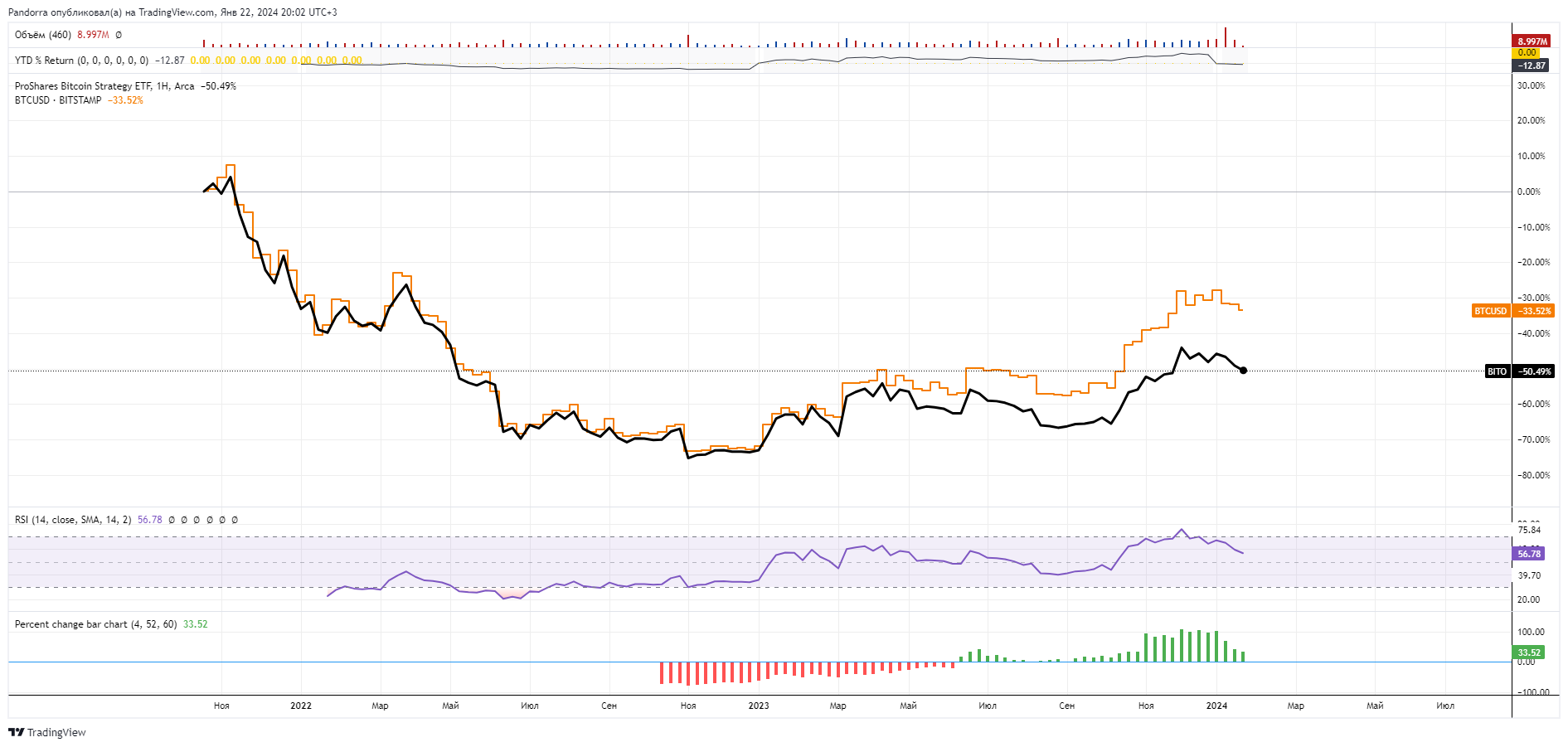Click the 30.00% level on the price scale
This screenshot has width=1568, height=747.
pos(1531,85)
